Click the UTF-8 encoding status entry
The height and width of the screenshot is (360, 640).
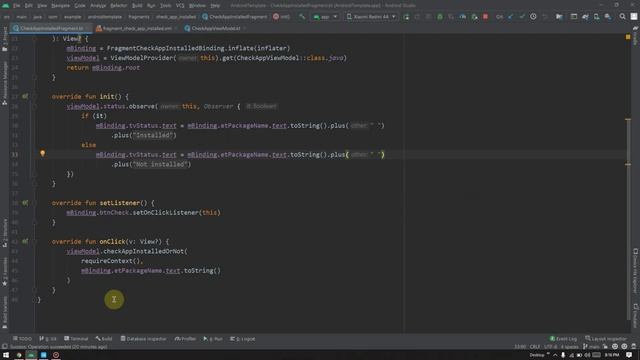[x=550, y=347]
